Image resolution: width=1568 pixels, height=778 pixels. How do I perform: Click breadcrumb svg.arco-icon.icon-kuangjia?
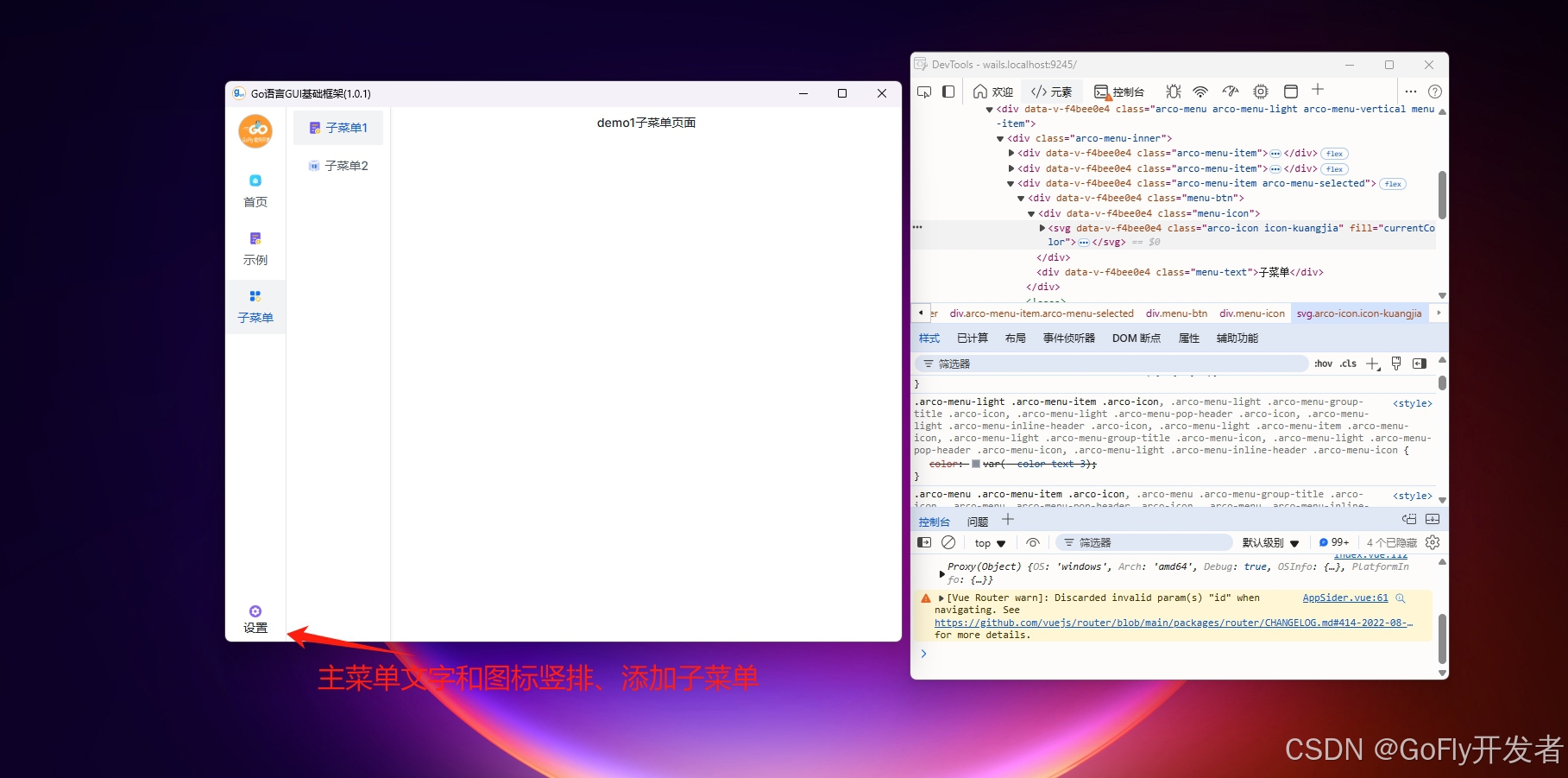(x=1359, y=313)
